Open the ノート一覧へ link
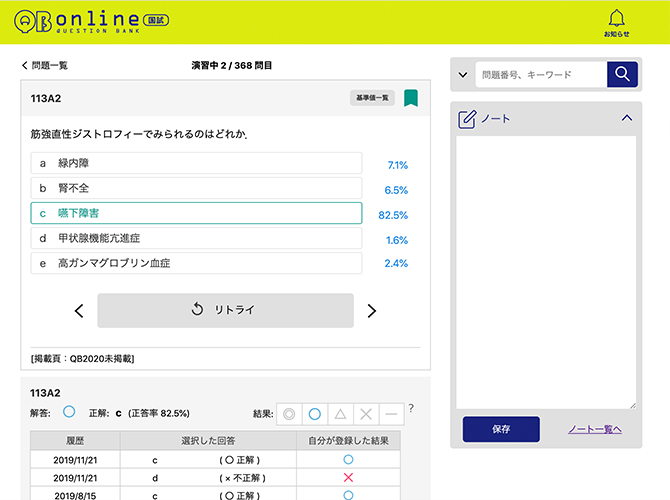670x500 pixels. click(594, 429)
